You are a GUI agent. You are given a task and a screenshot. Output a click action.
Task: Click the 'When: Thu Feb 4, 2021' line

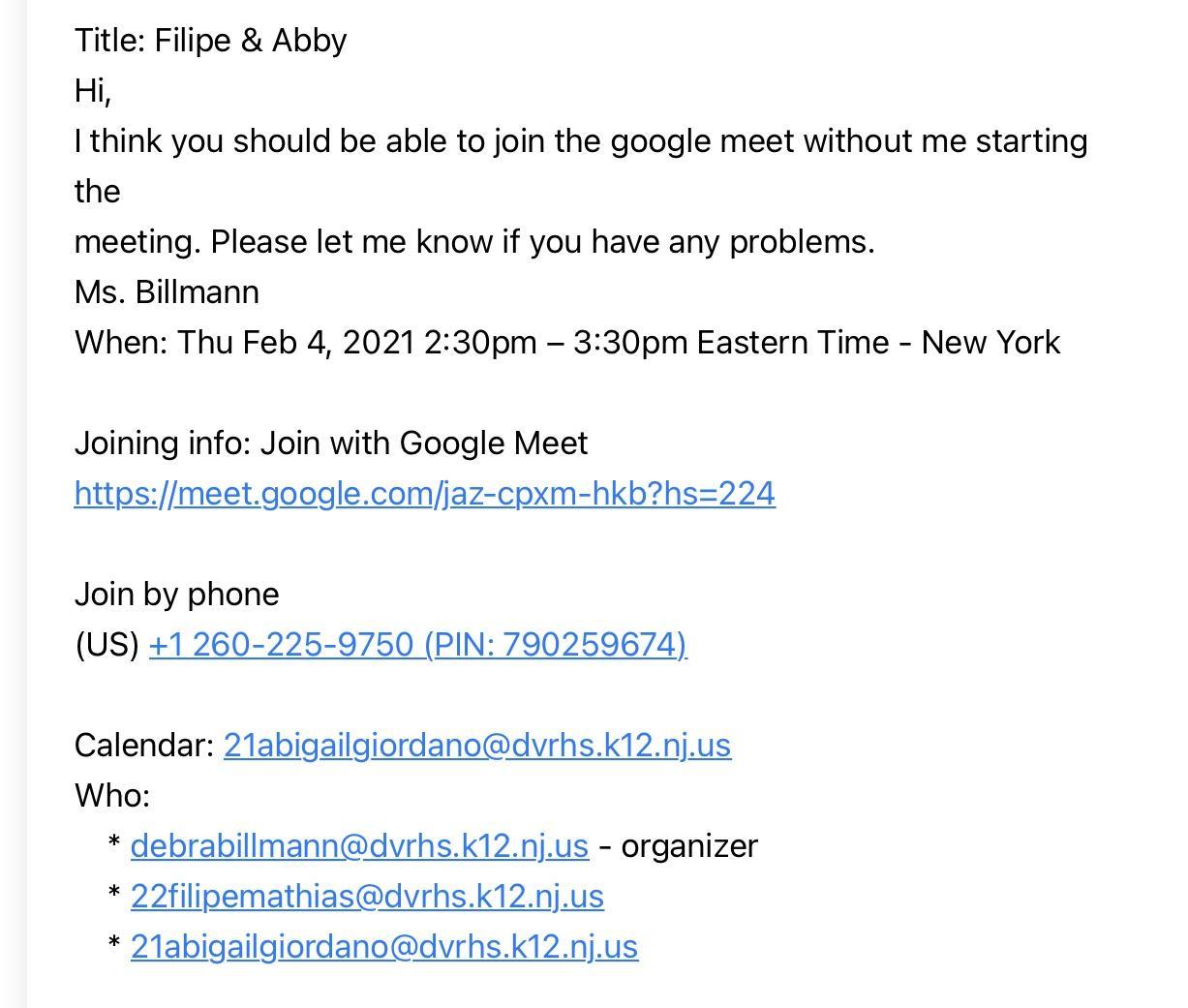[x=290, y=343]
